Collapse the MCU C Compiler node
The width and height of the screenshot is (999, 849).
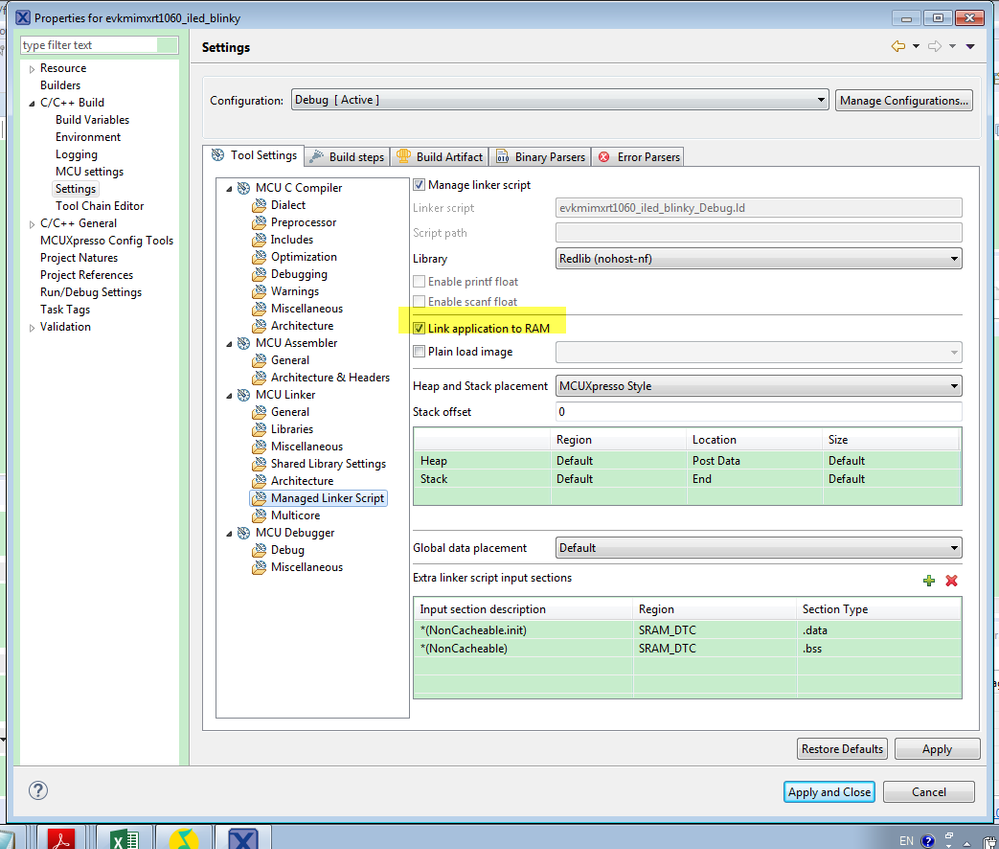(x=229, y=189)
